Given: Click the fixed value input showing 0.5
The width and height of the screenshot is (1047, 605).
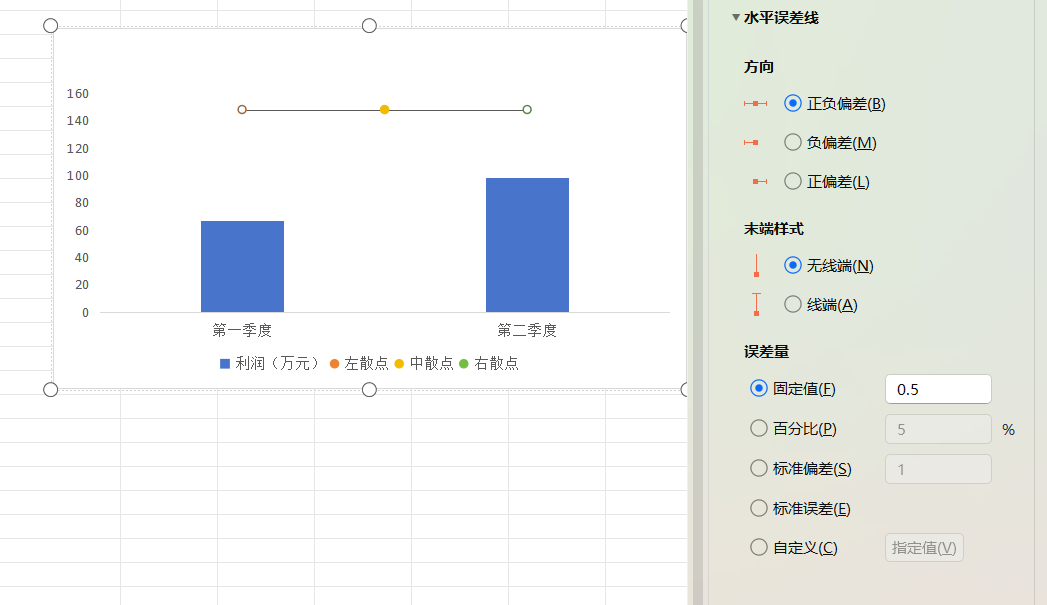Looking at the screenshot, I should point(937,388).
